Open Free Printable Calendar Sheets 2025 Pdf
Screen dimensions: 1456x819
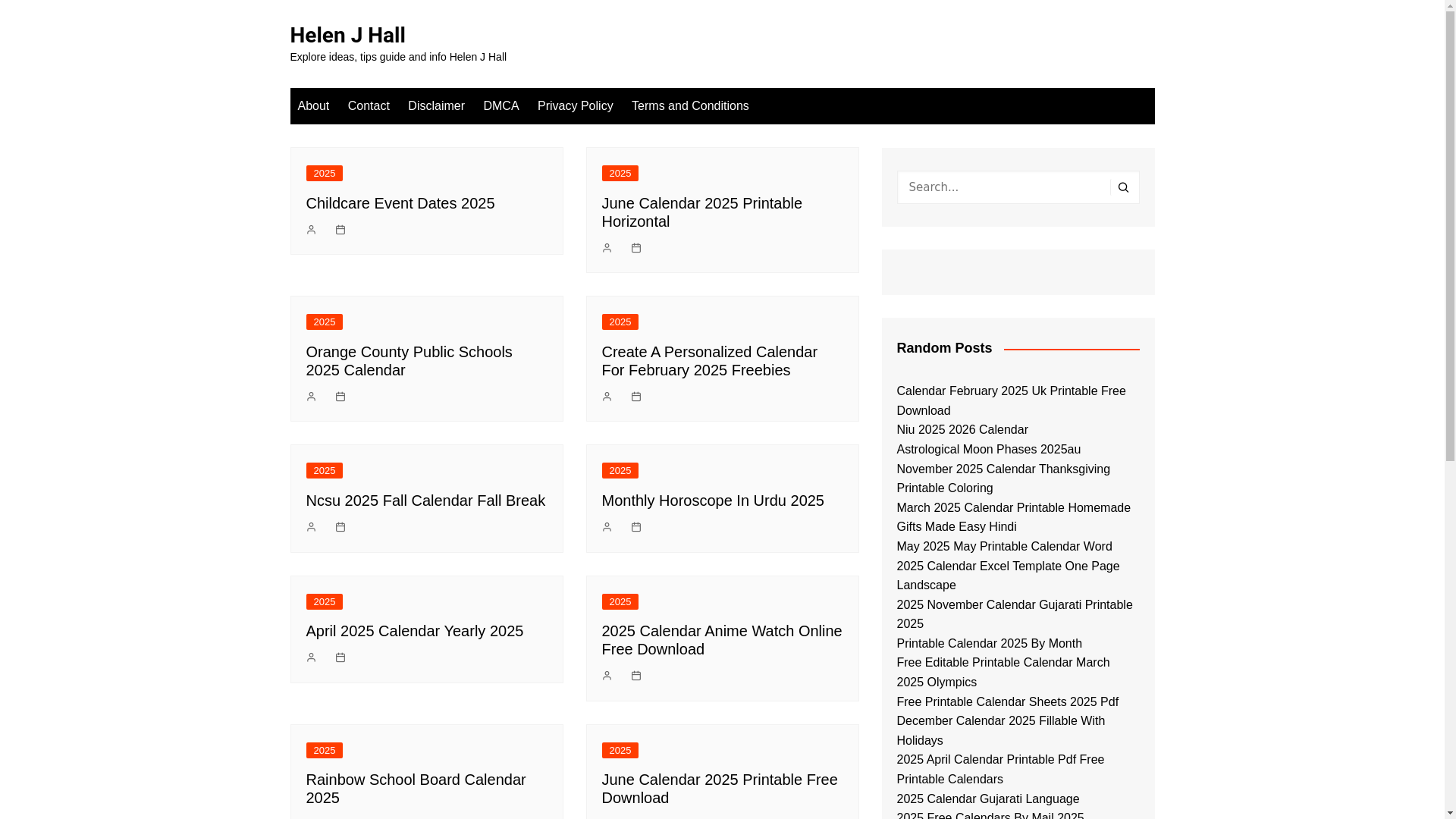pyautogui.click(x=1007, y=702)
